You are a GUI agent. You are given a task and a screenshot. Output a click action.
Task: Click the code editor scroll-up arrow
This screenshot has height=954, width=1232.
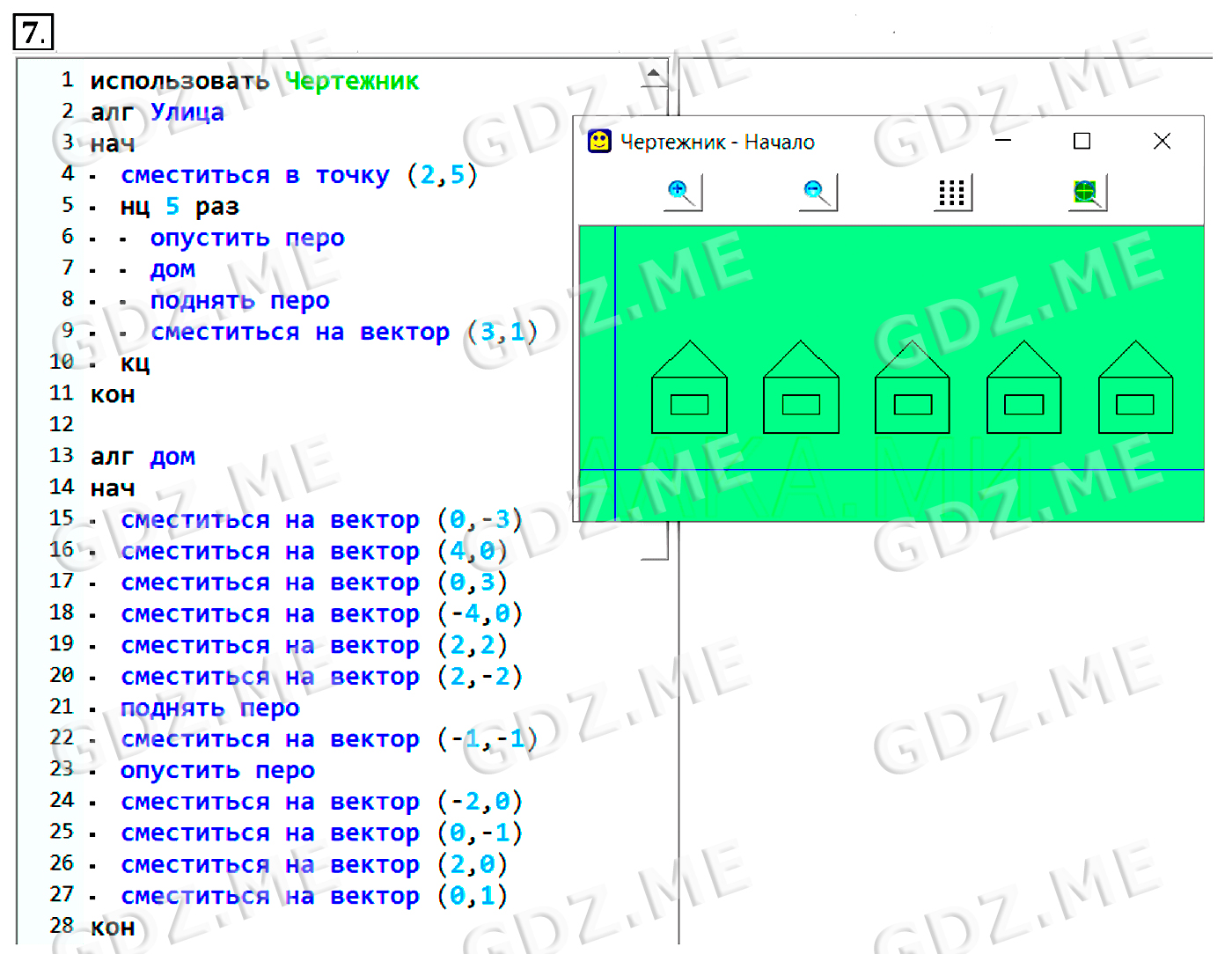click(654, 75)
